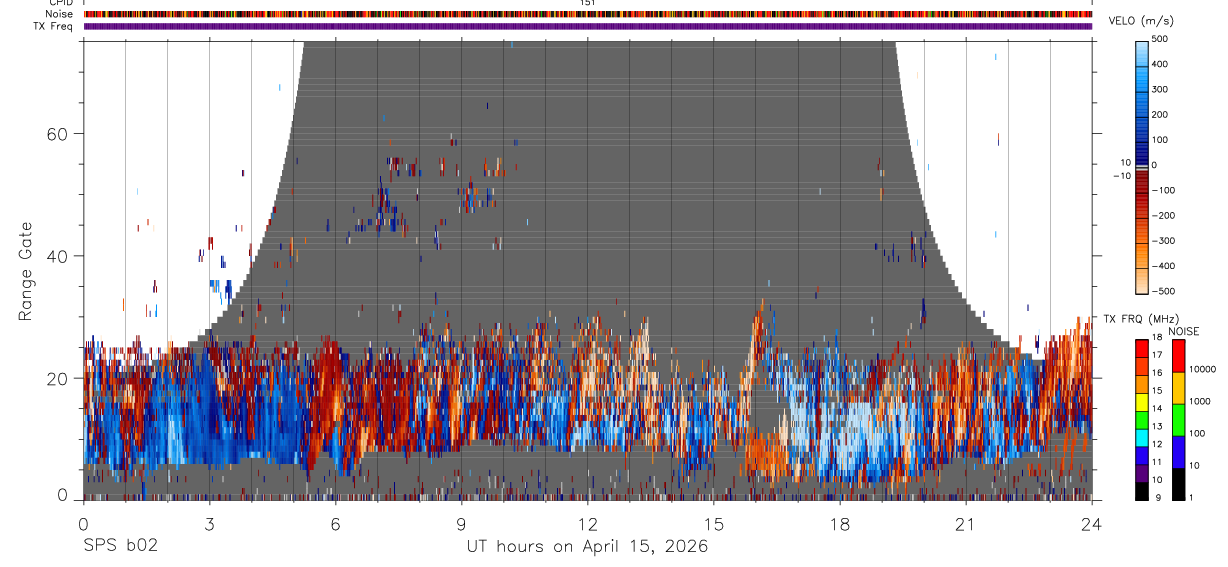Select the red segment of the TX FRQ colorbar
Viewport: 1228px width, 567px height.
click(1142, 349)
